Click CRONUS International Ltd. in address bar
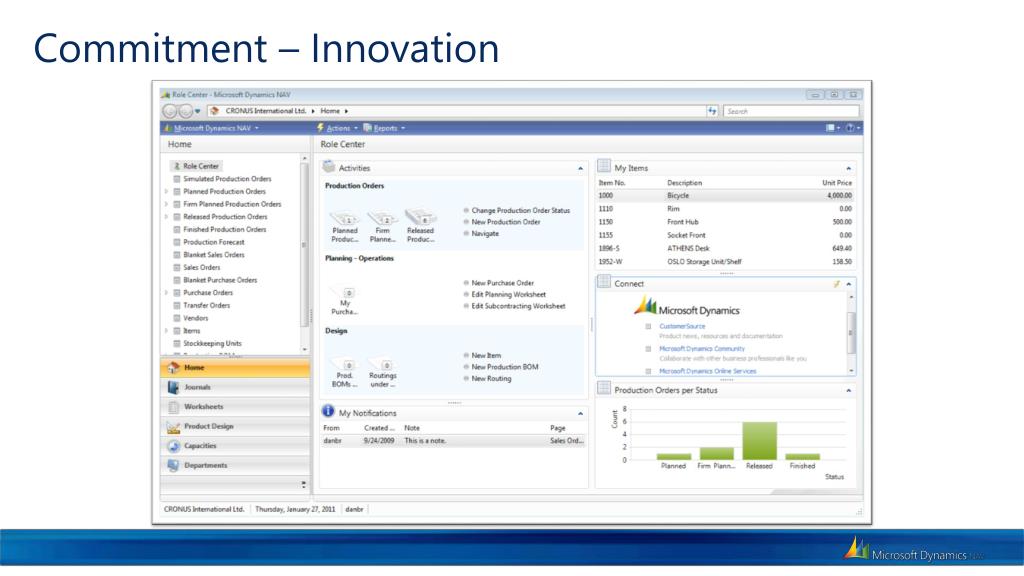Viewport: 1024px width, 576px height. tap(265, 111)
